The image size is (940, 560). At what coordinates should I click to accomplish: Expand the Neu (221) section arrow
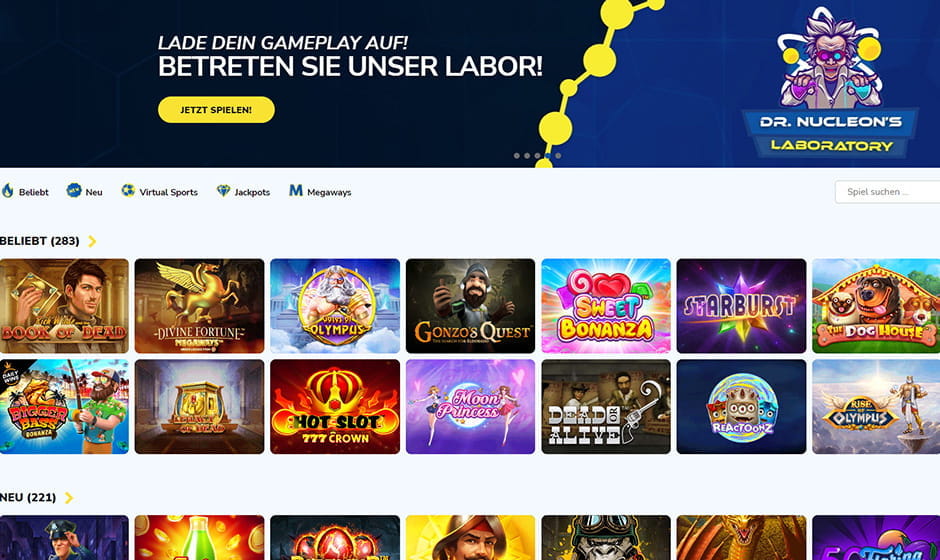pyautogui.click(x=69, y=498)
